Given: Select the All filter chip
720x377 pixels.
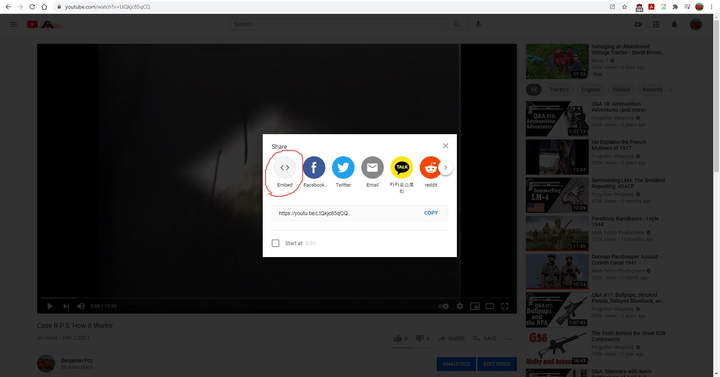Looking at the screenshot, I should (x=534, y=90).
